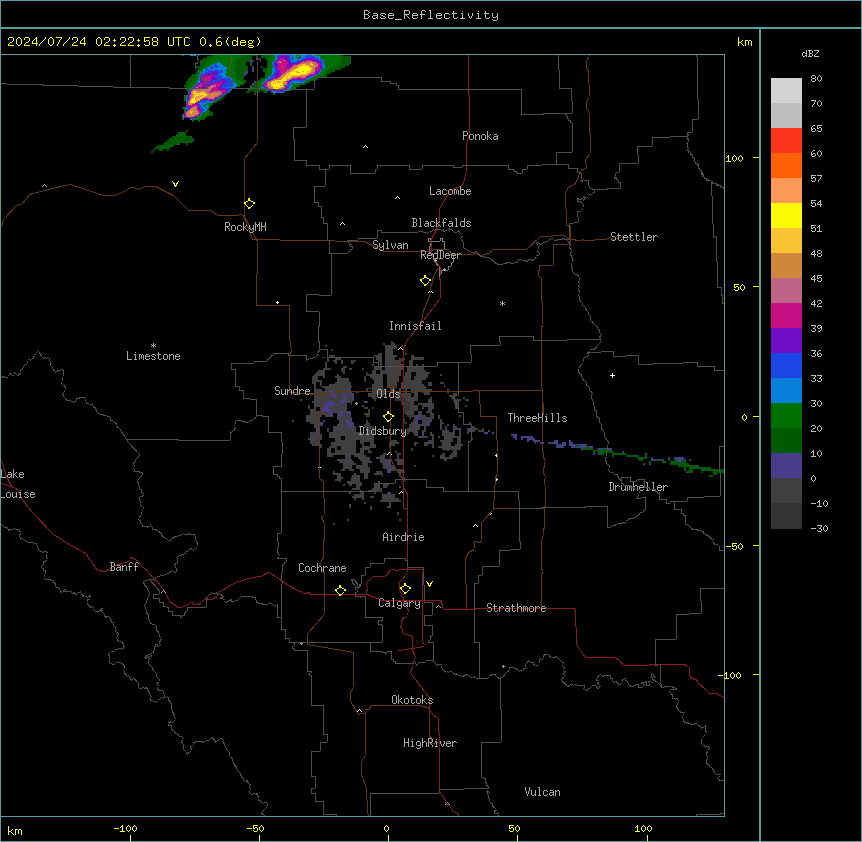Click the yellow diamond marker above RockyMH
The image size is (862, 842).
(x=250, y=204)
